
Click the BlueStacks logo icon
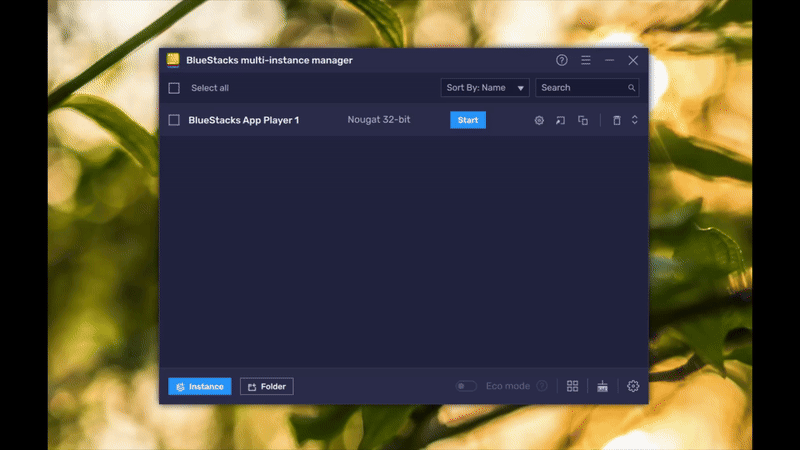click(x=173, y=60)
